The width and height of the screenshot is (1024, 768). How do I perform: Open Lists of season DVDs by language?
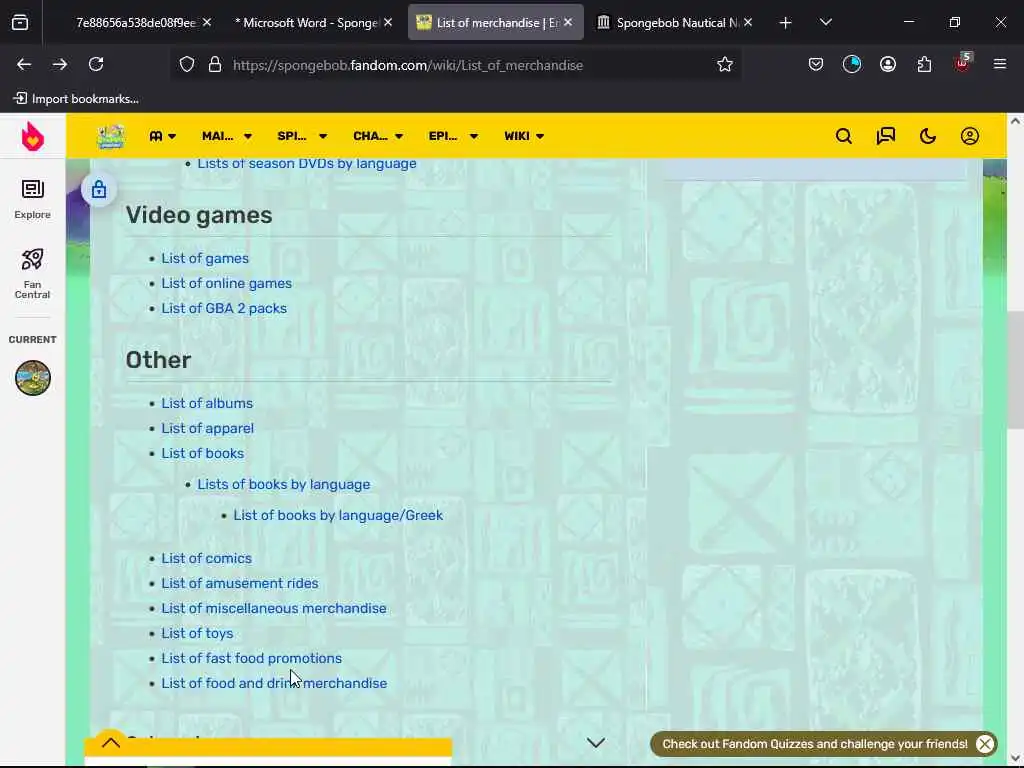(x=306, y=163)
